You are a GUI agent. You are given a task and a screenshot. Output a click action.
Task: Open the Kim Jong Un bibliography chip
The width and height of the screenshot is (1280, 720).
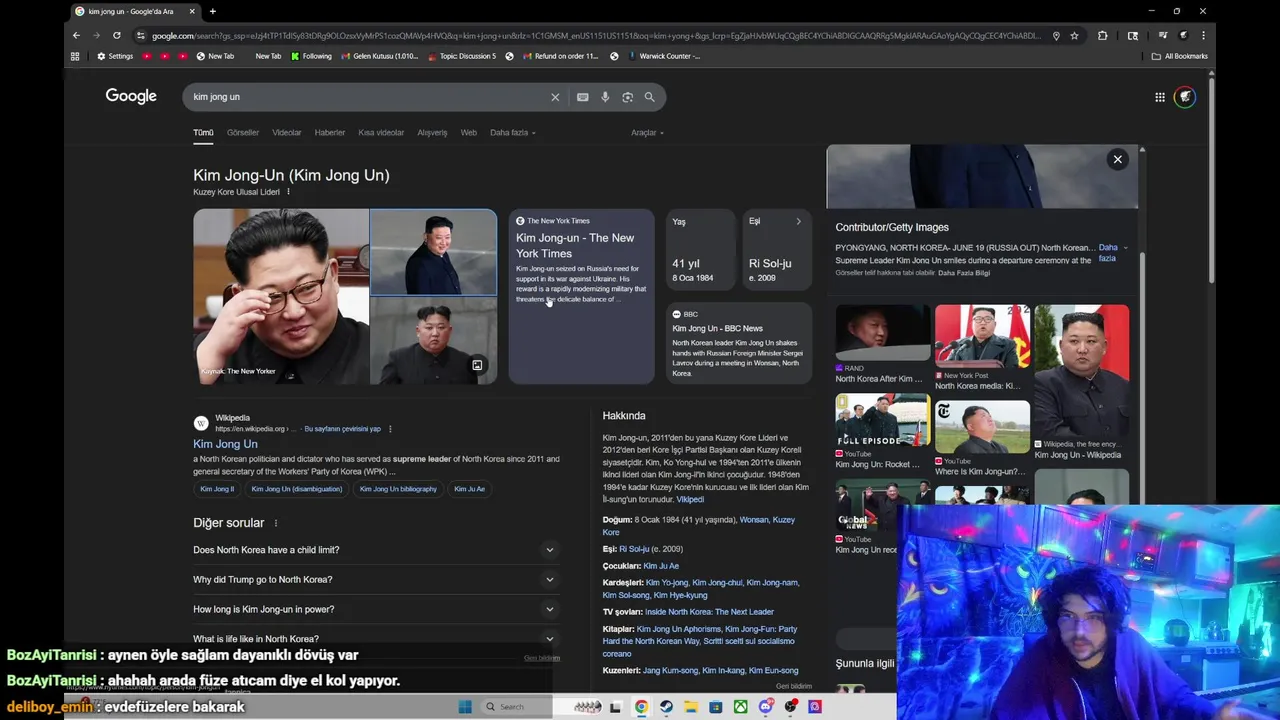click(398, 489)
